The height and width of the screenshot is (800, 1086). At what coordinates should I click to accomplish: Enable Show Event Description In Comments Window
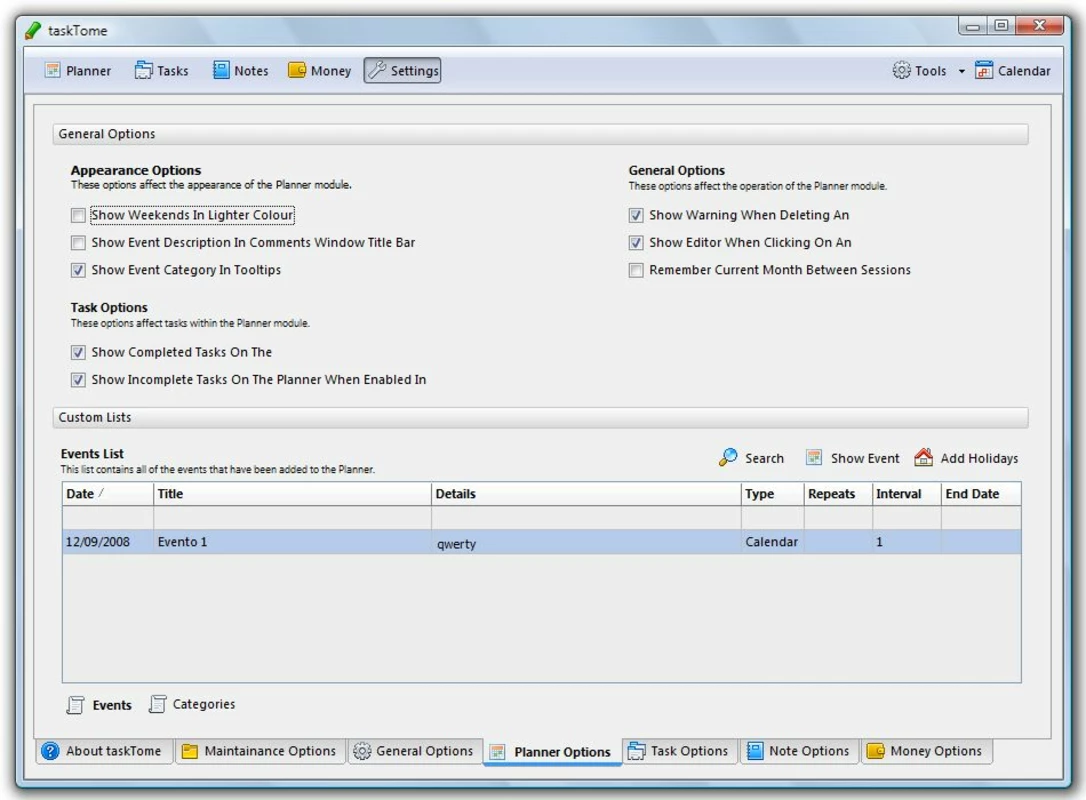tap(78, 243)
